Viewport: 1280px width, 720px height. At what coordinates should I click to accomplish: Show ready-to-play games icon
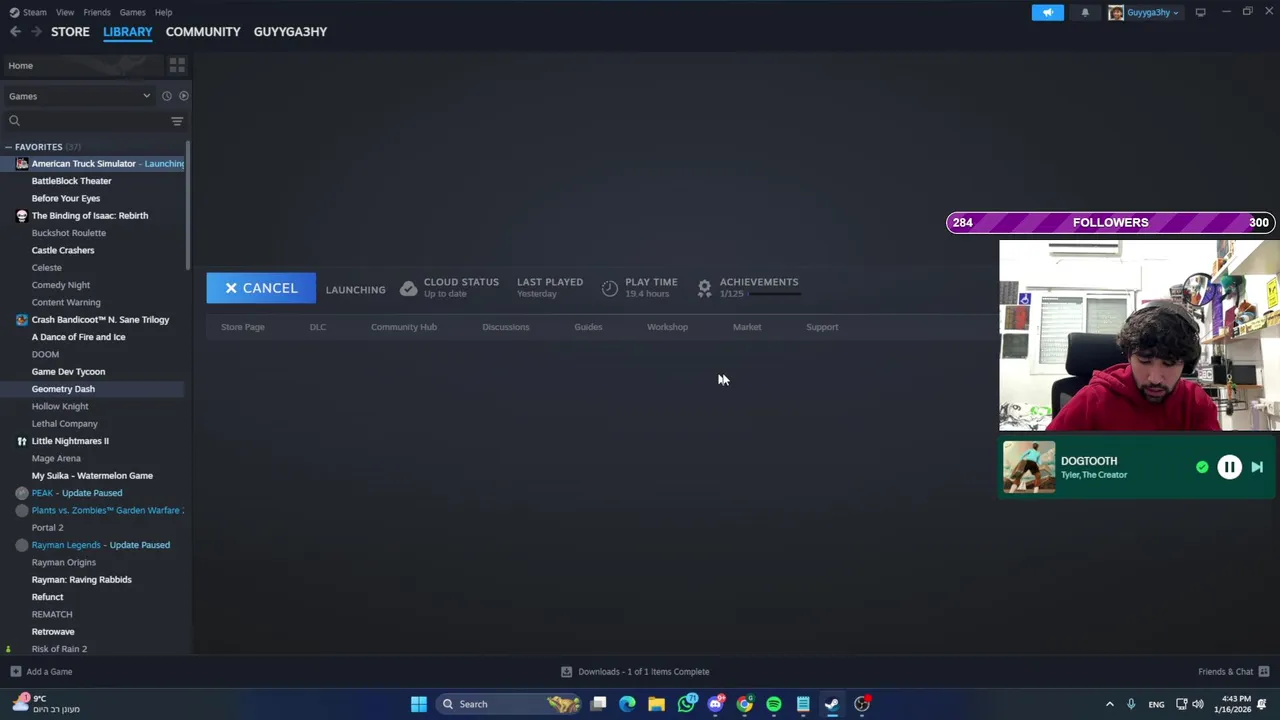[x=183, y=96]
